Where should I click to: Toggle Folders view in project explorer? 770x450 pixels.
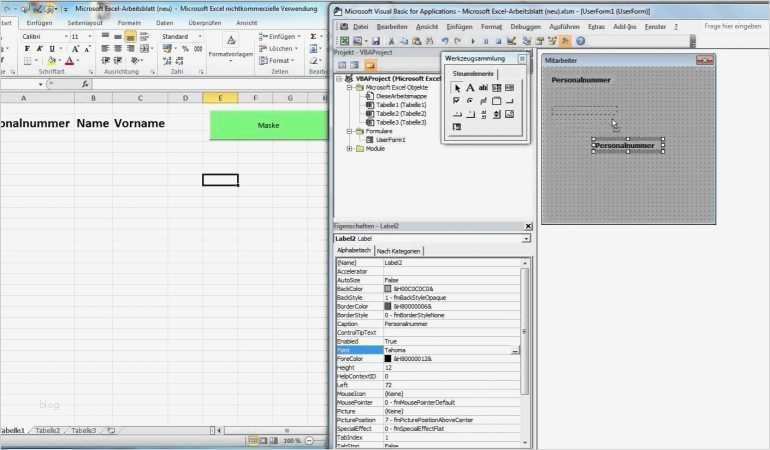point(370,65)
